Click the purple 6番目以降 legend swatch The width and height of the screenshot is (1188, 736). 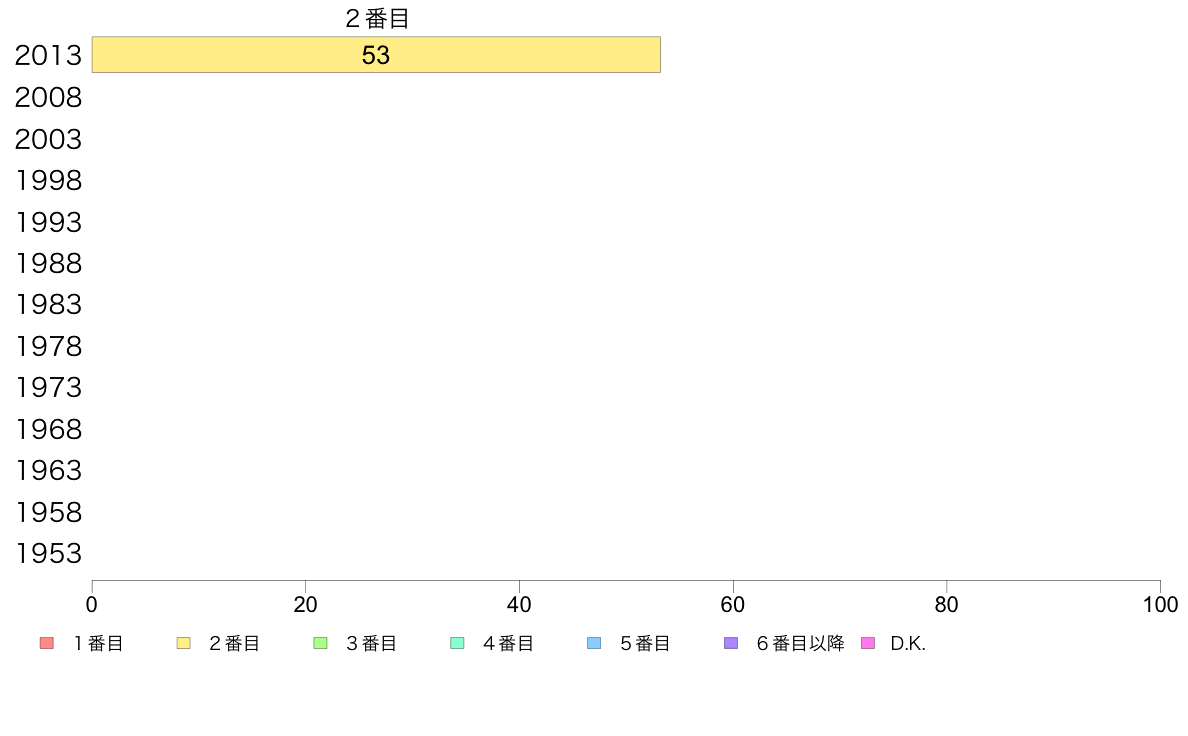point(731,644)
